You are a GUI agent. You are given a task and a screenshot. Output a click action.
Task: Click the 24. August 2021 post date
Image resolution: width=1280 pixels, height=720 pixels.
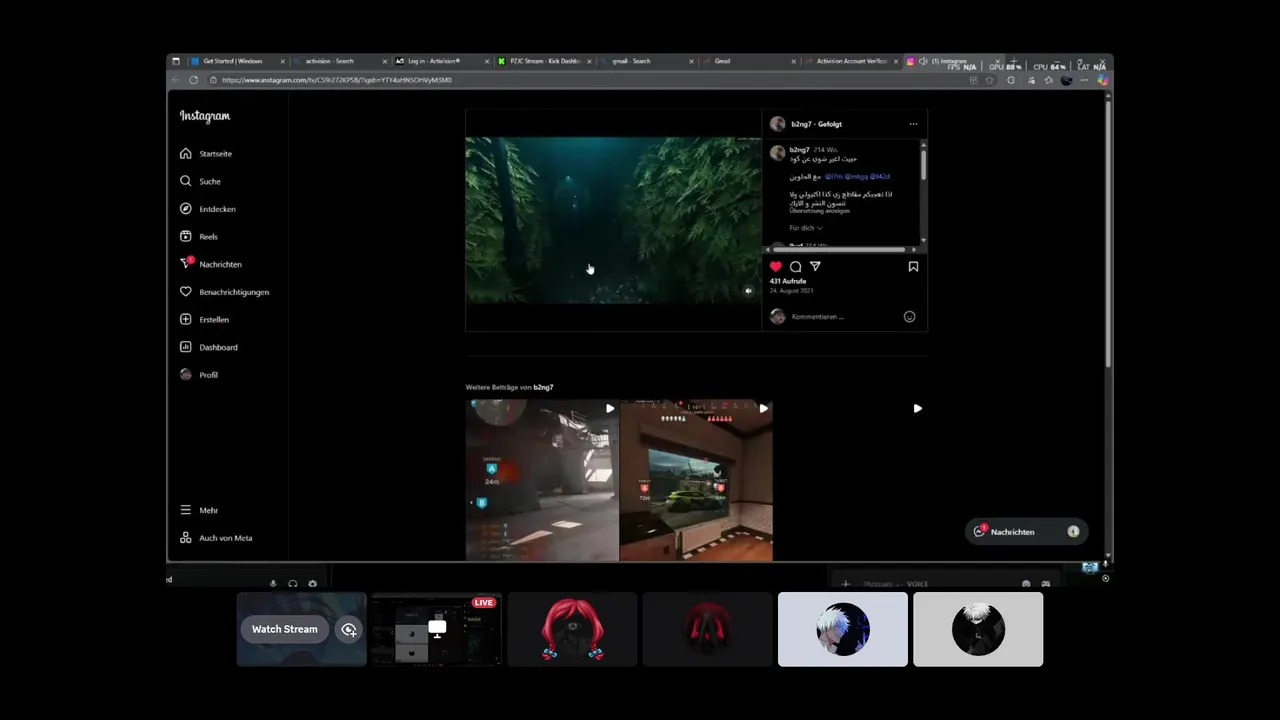click(791, 290)
